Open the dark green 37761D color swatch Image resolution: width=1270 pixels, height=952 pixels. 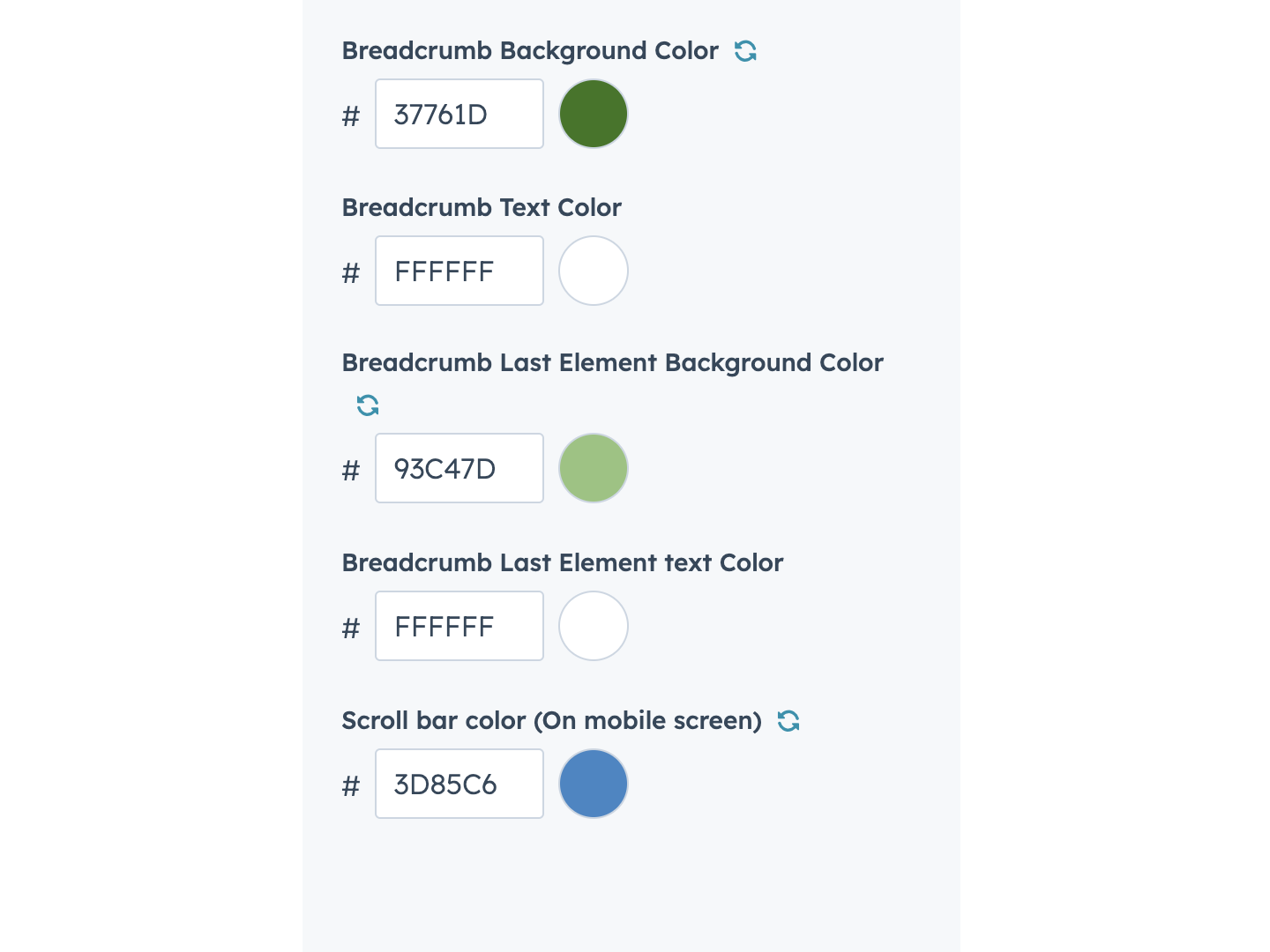pos(594,114)
